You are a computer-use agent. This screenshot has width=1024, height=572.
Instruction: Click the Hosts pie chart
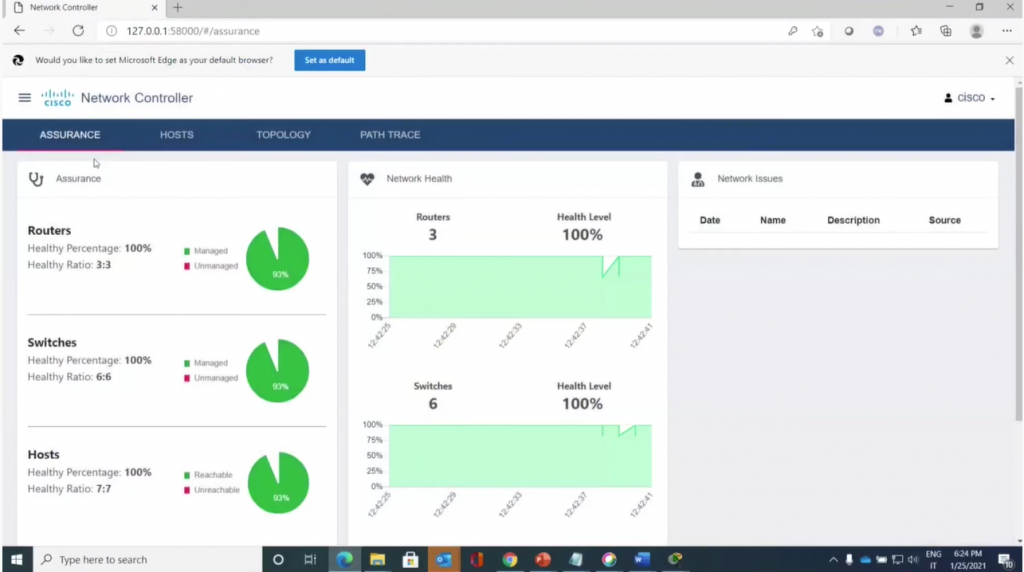[278, 483]
